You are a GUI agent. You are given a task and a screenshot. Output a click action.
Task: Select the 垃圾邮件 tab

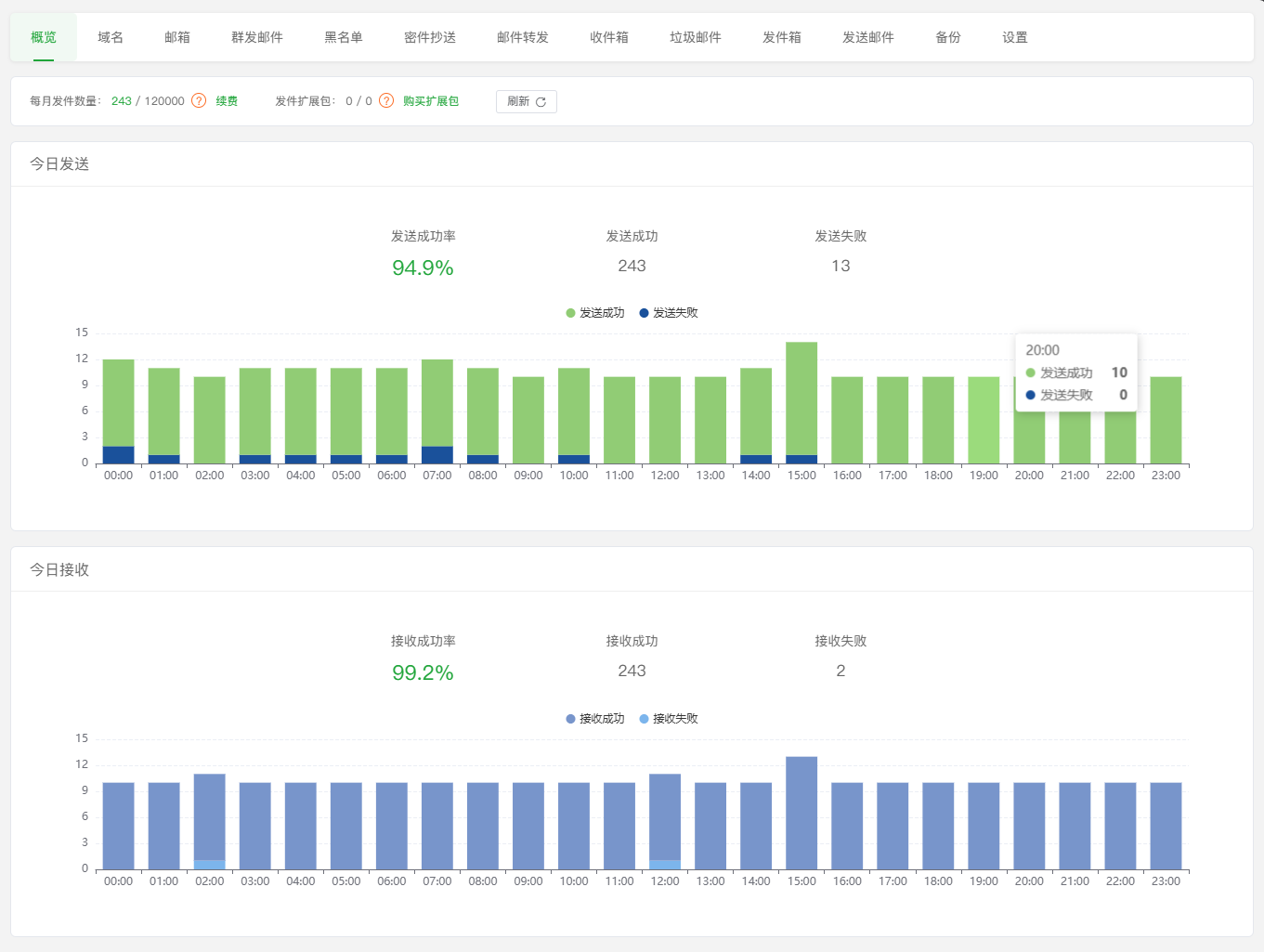pos(696,37)
